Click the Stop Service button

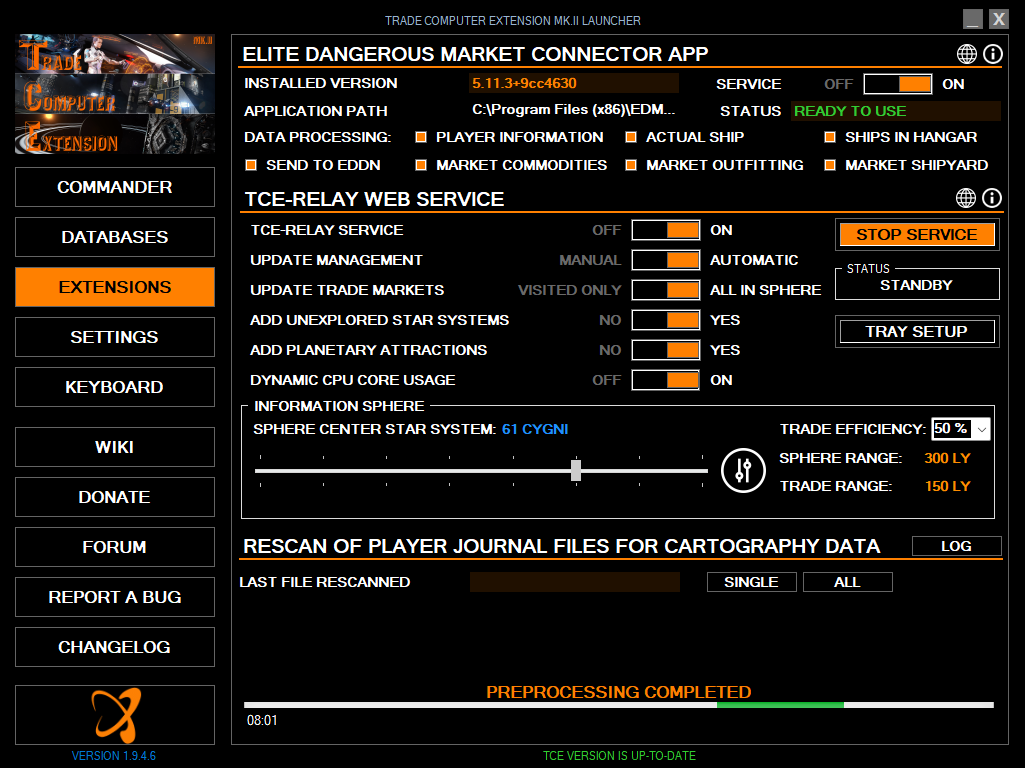click(x=916, y=235)
